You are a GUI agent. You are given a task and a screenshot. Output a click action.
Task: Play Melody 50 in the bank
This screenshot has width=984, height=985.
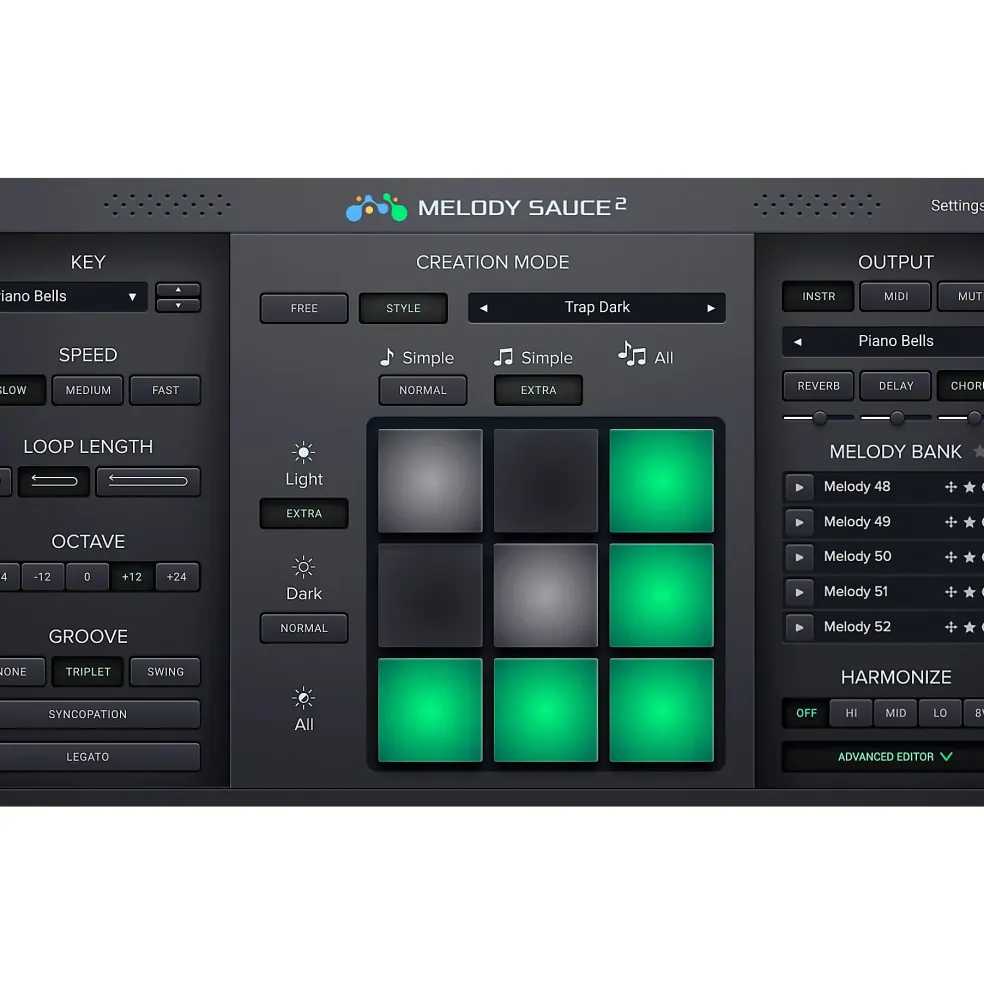click(x=799, y=557)
